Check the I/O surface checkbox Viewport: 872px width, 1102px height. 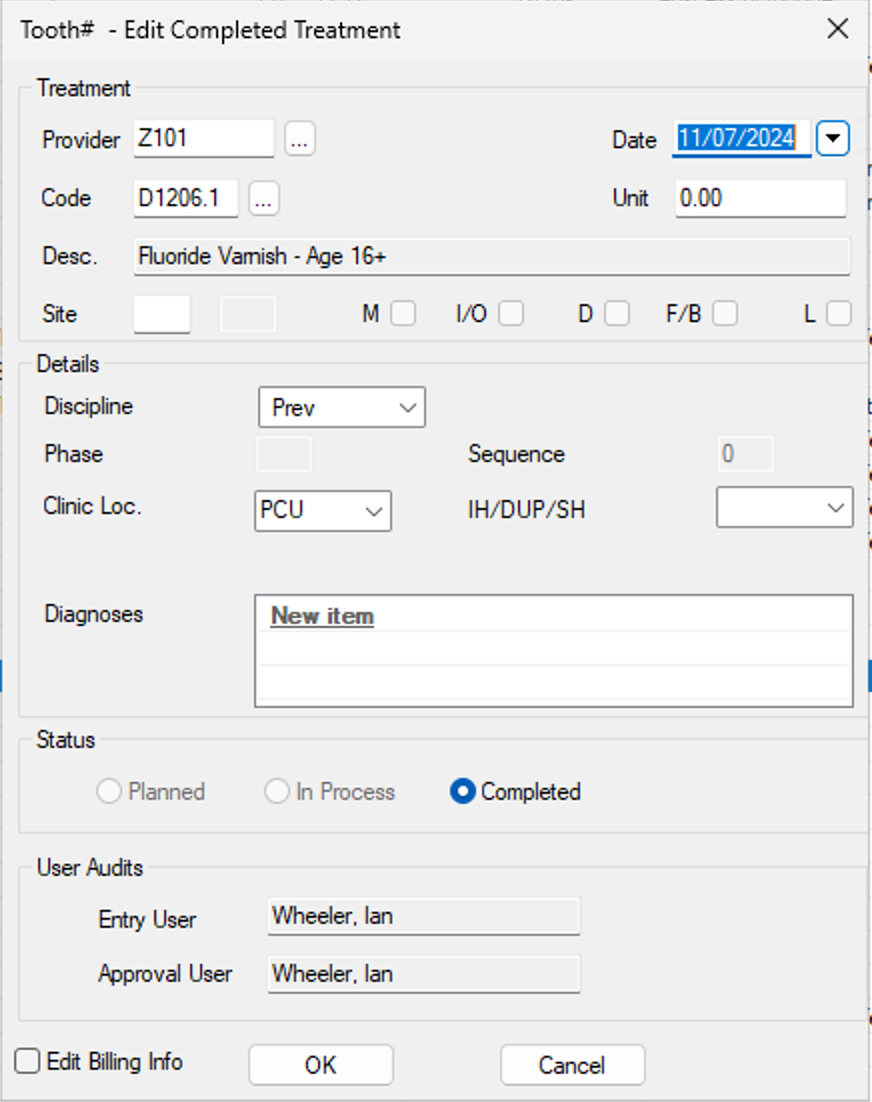tap(511, 313)
